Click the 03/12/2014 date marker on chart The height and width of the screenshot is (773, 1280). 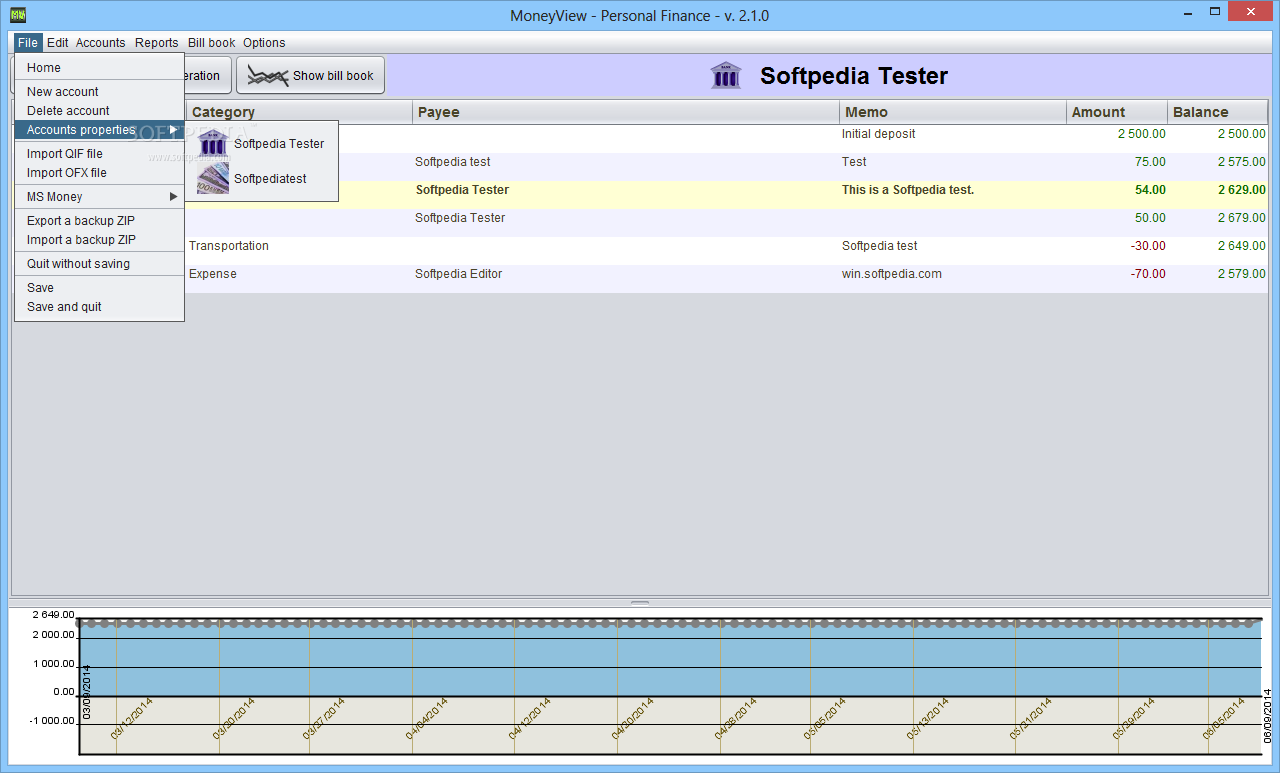coord(132,719)
